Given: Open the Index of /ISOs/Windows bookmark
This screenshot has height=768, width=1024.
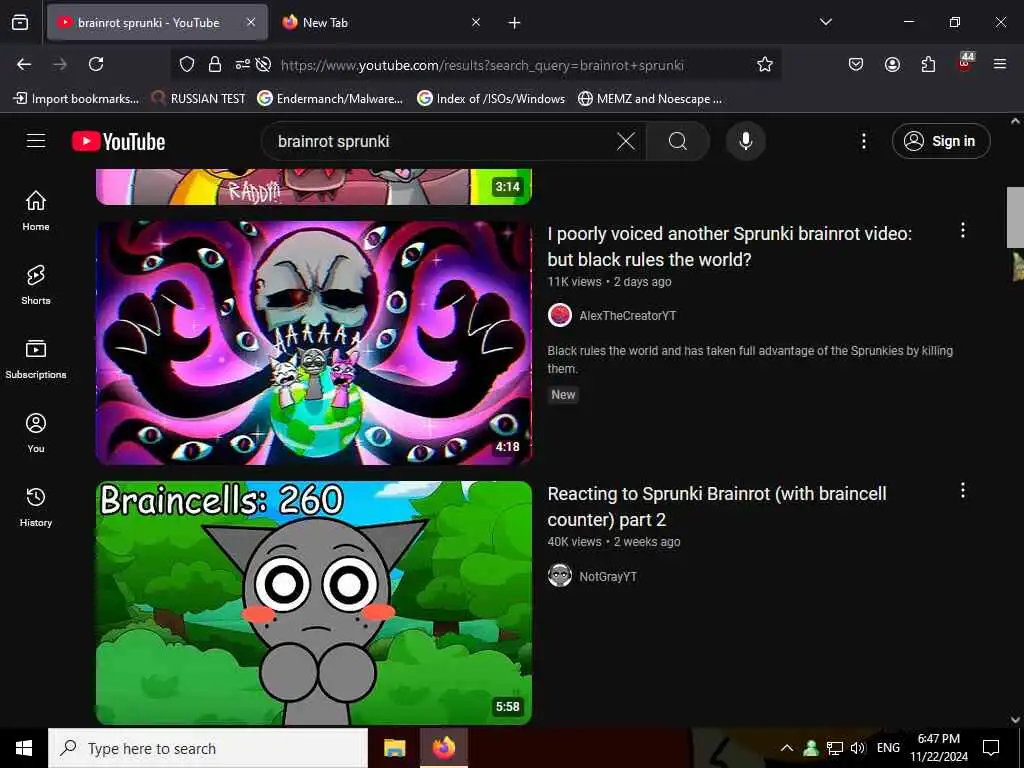Looking at the screenshot, I should (x=491, y=99).
